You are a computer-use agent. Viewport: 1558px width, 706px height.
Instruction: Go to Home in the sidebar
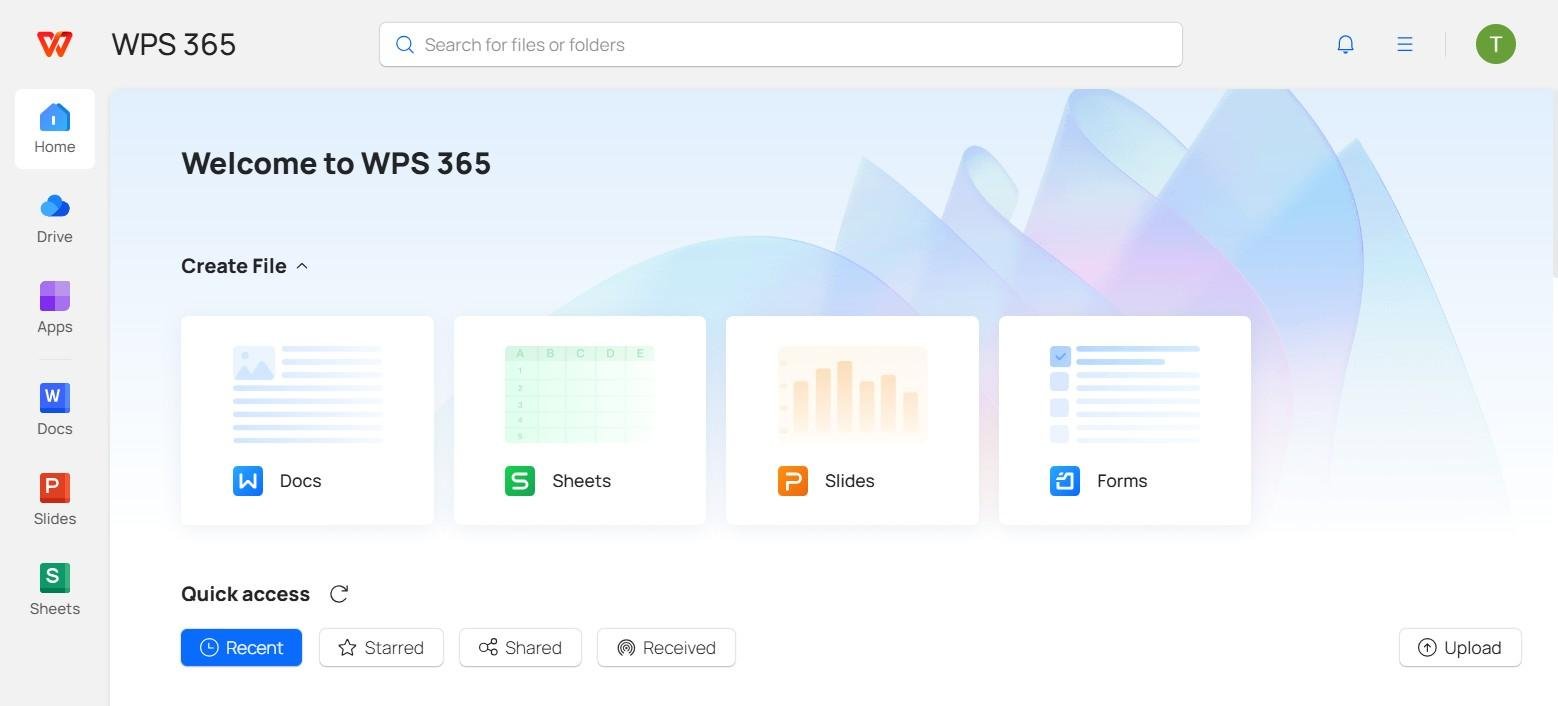pos(54,128)
